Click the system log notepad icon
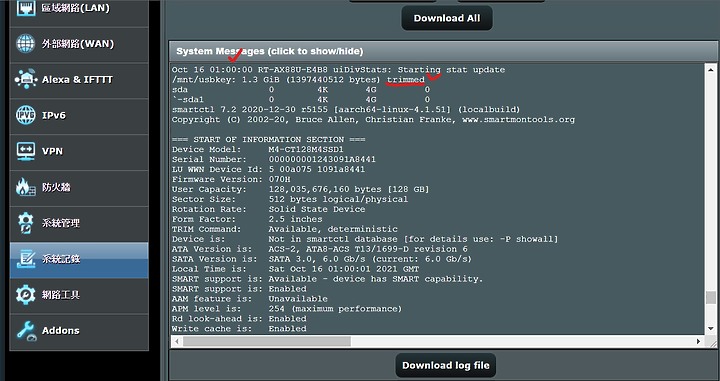Viewport: 720px width, 381px height. click(x=26, y=259)
